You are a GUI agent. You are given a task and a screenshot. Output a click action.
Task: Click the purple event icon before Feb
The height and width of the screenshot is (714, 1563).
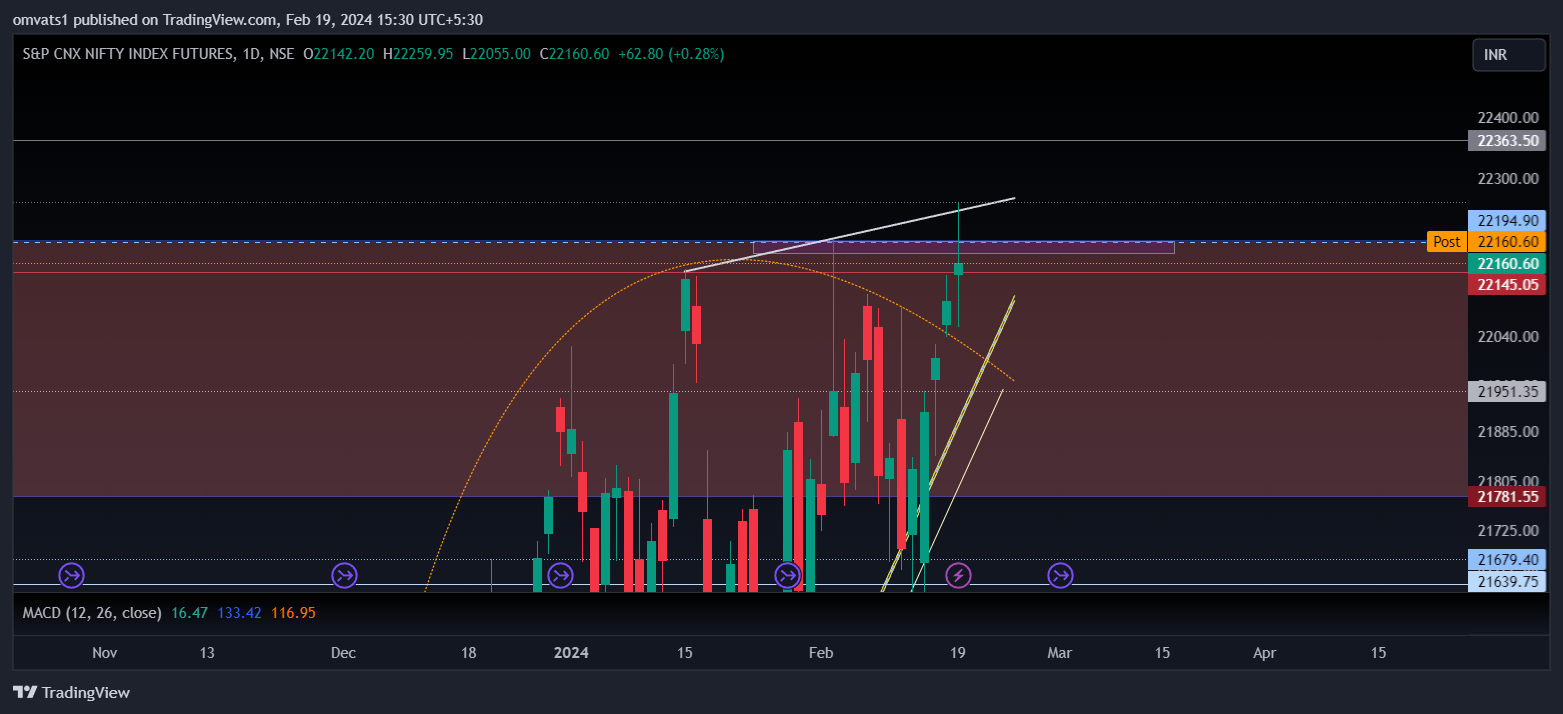[788, 575]
